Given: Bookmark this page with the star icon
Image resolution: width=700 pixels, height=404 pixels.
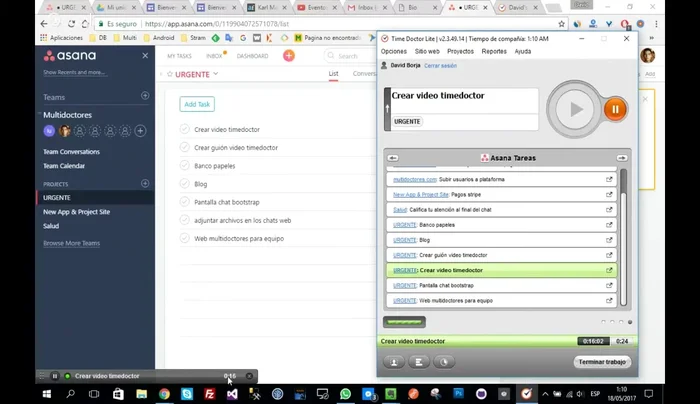Looking at the screenshot, I should (x=562, y=24).
